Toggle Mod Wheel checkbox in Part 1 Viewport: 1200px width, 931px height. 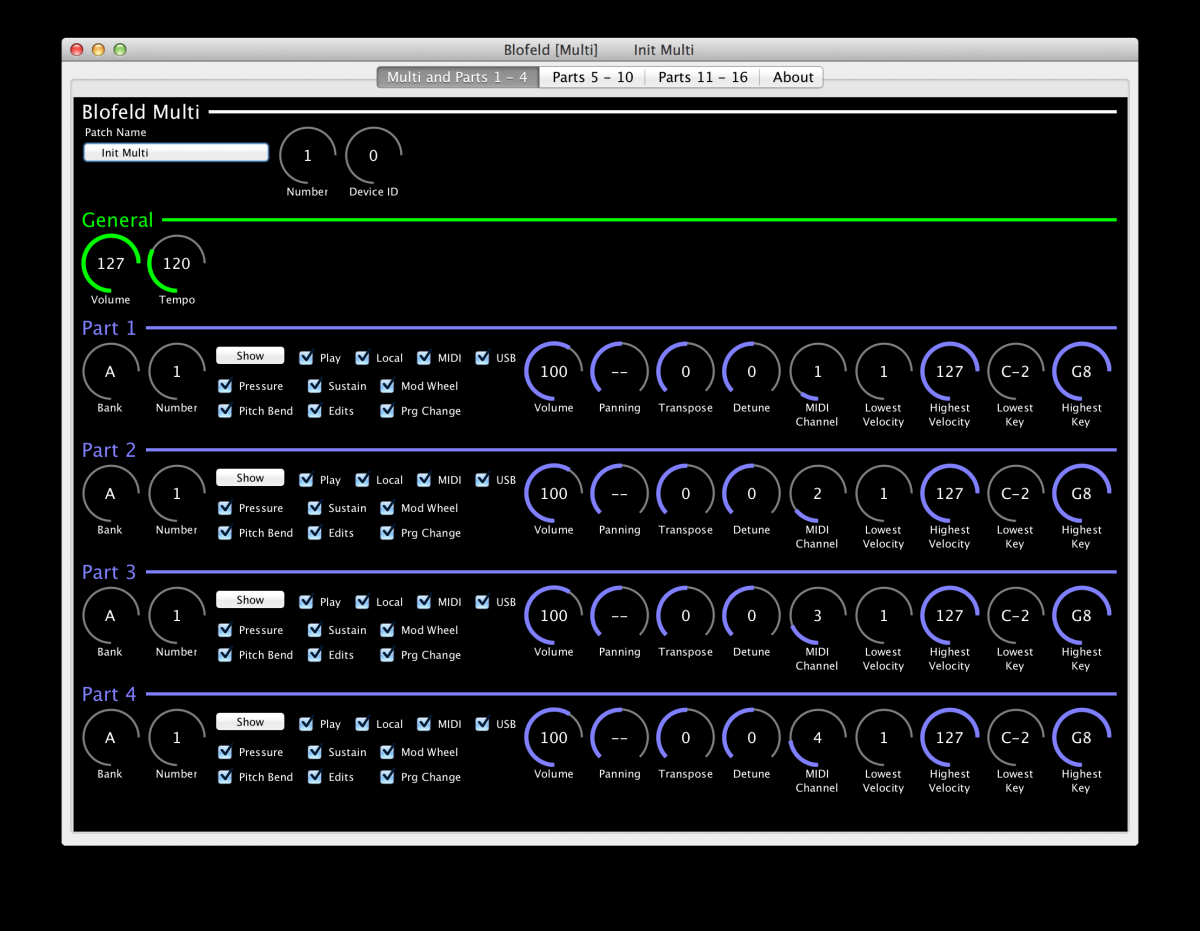click(x=387, y=386)
